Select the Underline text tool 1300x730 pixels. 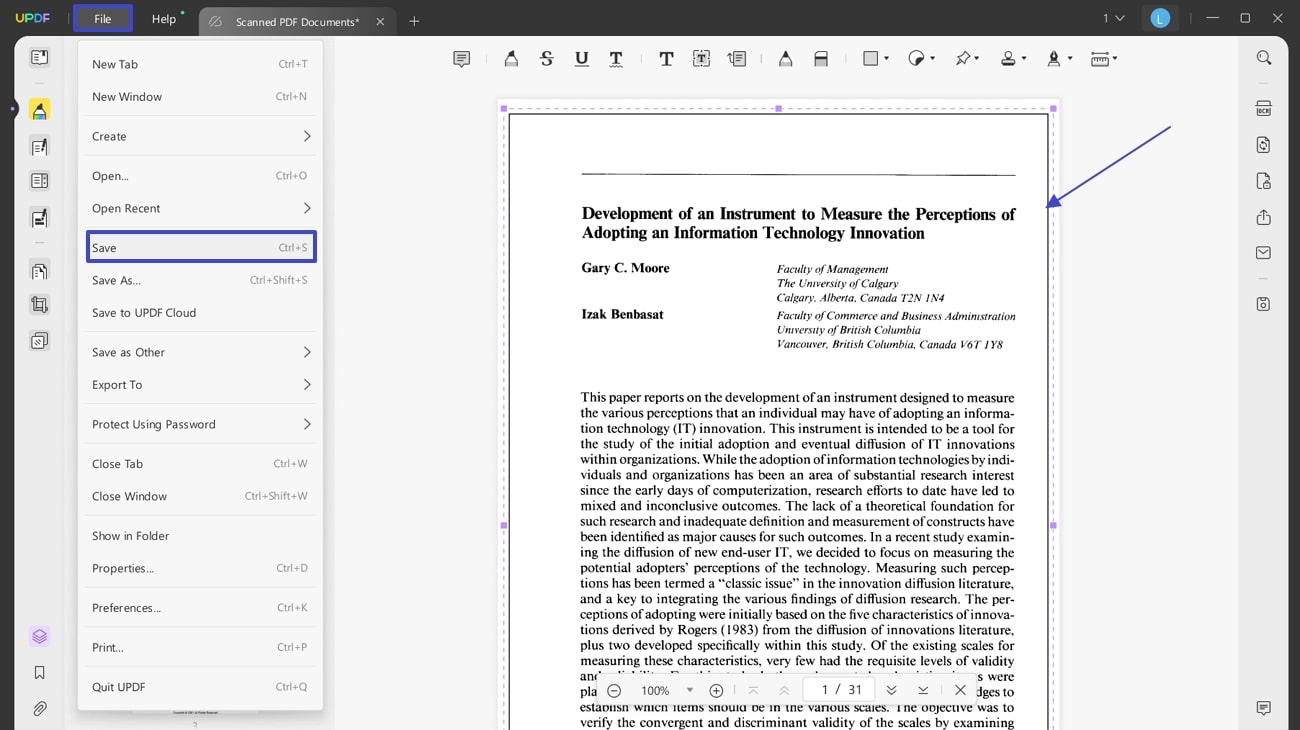point(581,58)
